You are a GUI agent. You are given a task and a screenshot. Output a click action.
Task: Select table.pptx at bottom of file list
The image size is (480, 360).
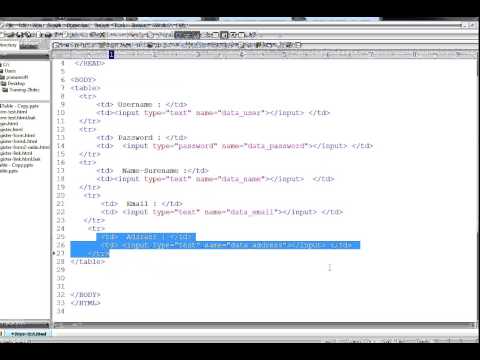(x=9, y=171)
